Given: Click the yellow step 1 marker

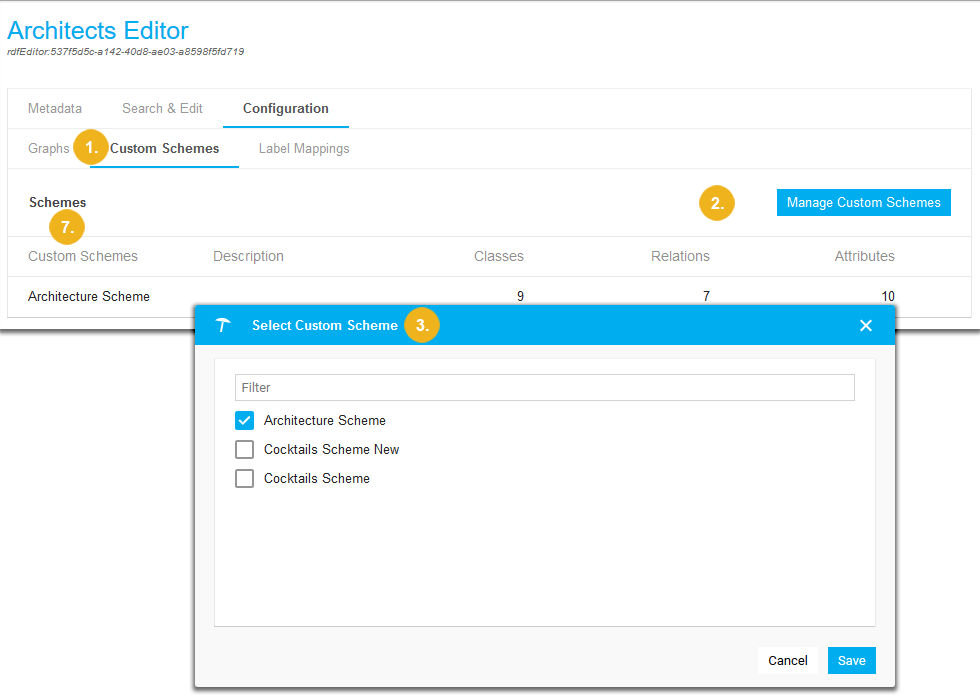Looking at the screenshot, I should (x=91, y=147).
